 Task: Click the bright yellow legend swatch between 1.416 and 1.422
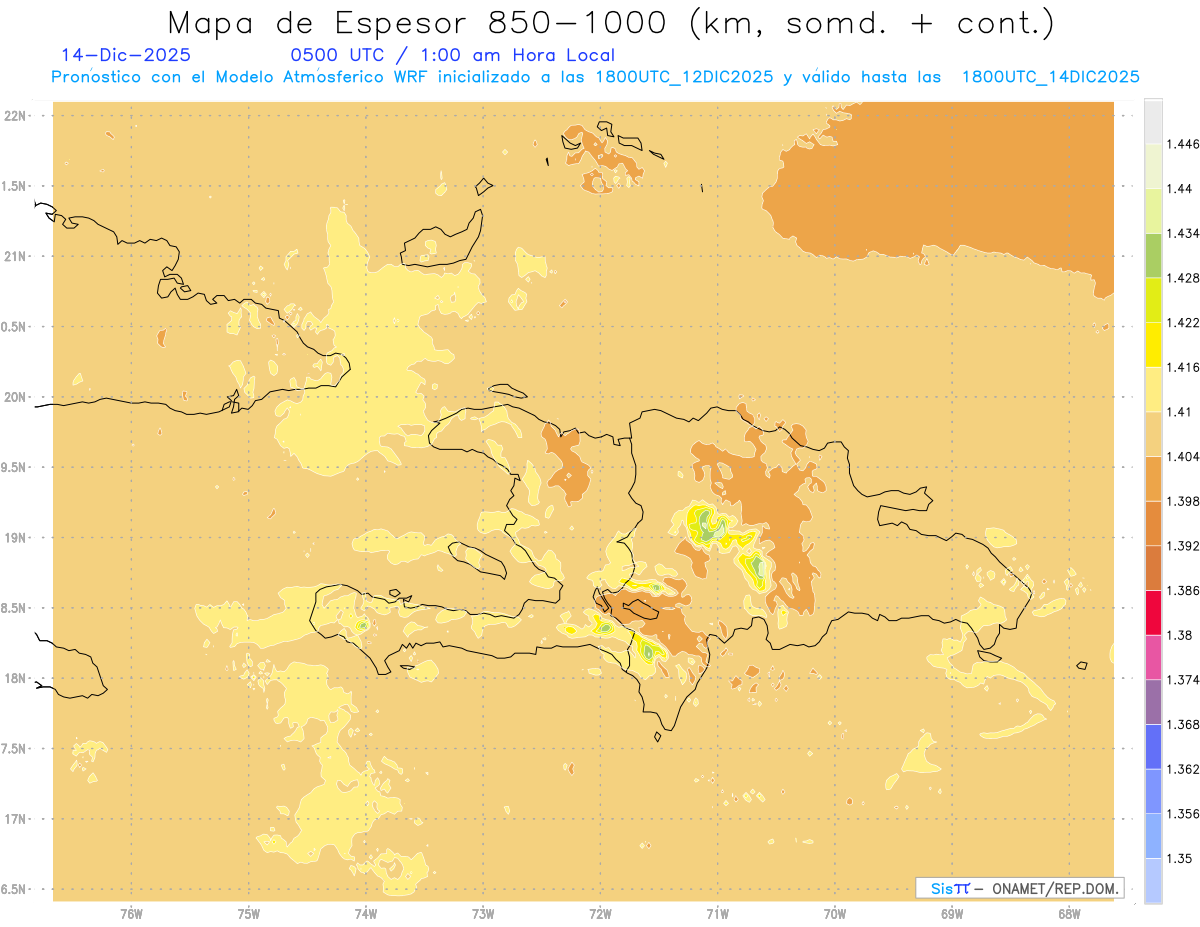tap(1153, 344)
